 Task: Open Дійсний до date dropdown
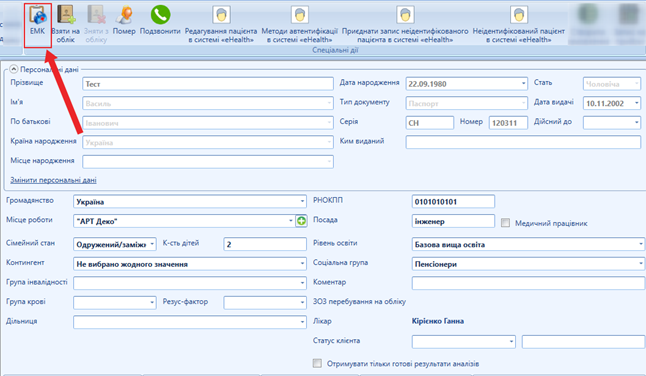pos(637,122)
